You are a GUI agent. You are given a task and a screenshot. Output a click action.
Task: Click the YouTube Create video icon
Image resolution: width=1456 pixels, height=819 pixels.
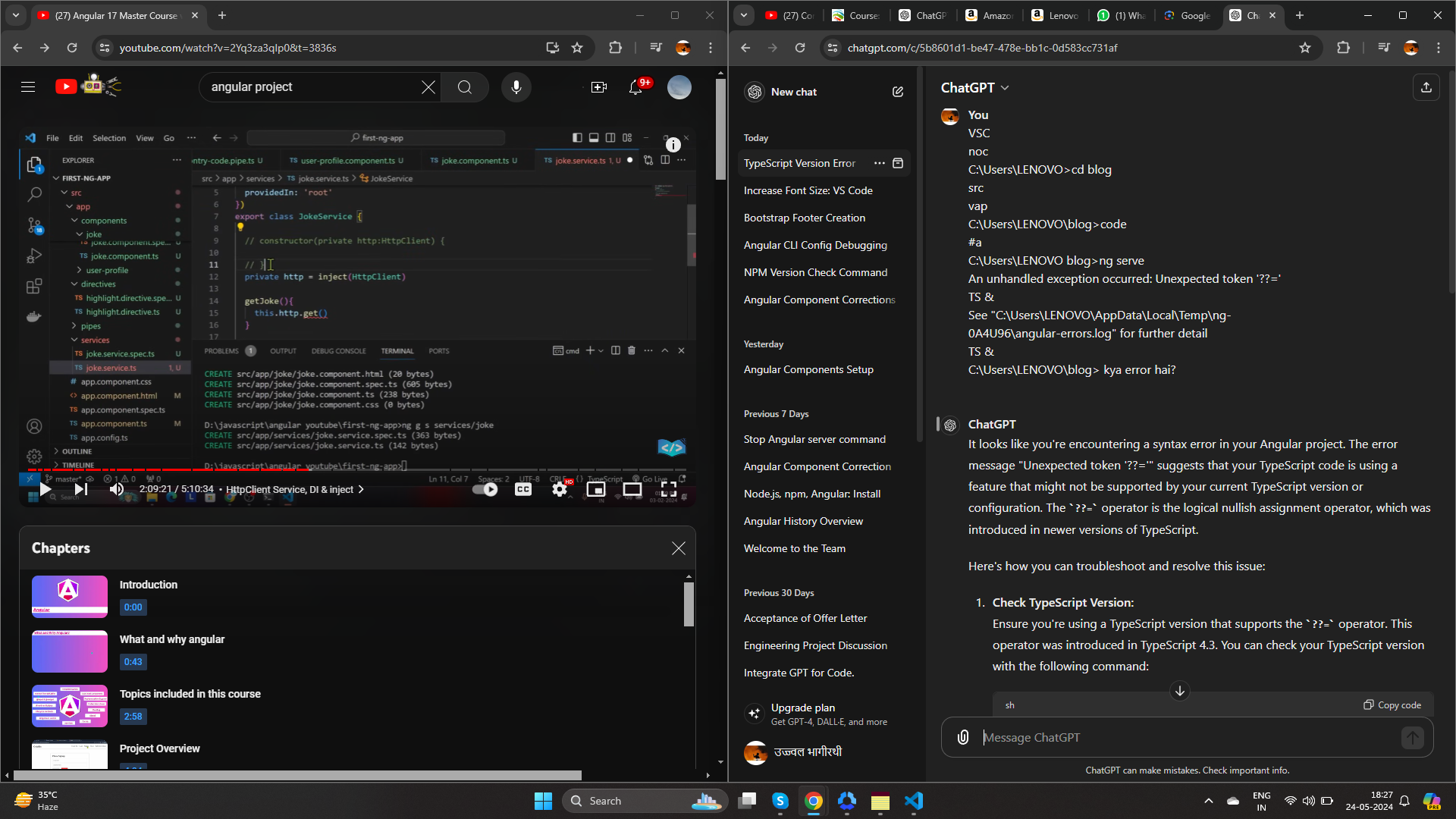click(599, 87)
